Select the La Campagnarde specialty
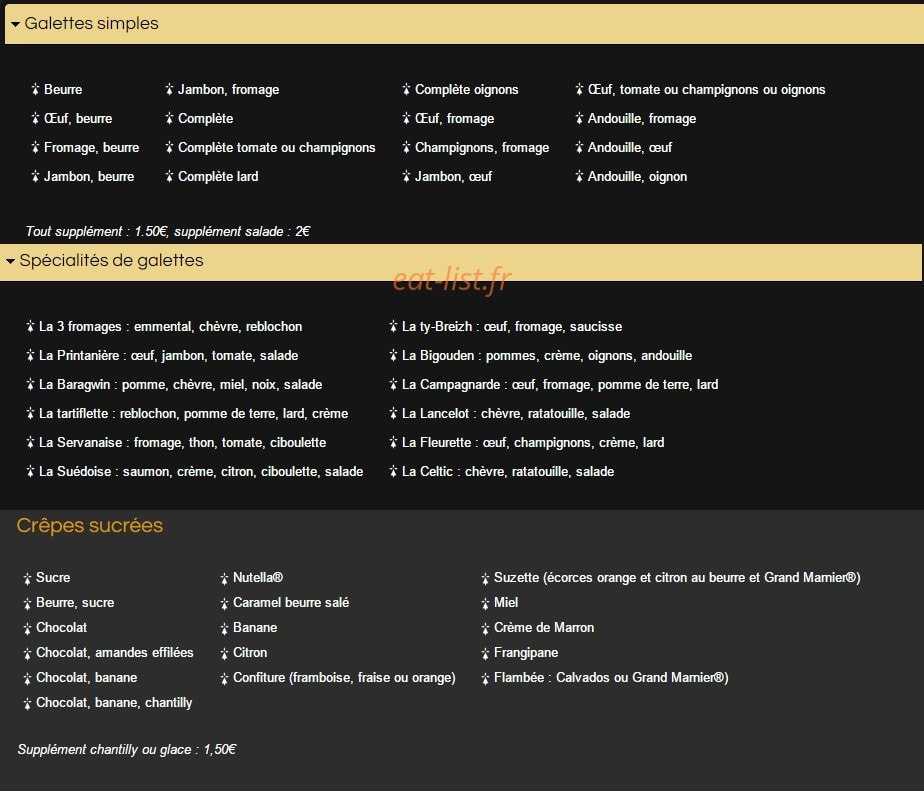 [x=560, y=384]
